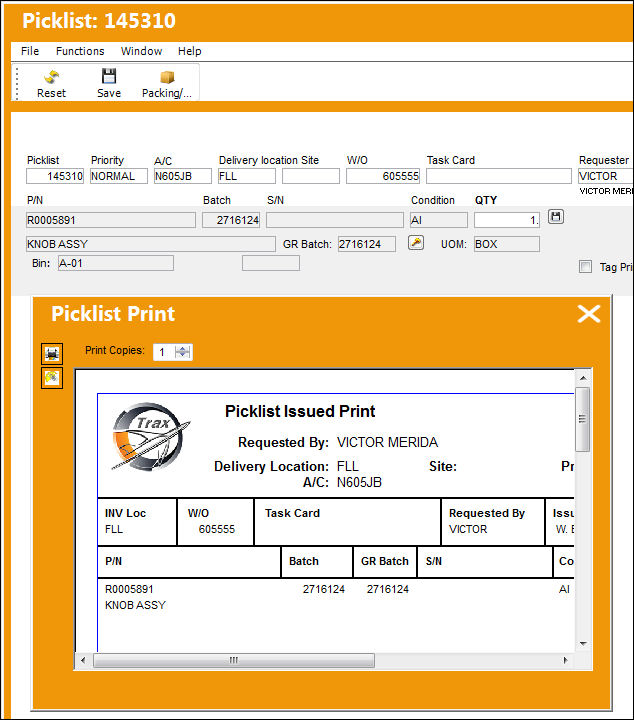This screenshot has width=634, height=720.
Task: Click the W/O field showing 605555
Action: (383, 176)
